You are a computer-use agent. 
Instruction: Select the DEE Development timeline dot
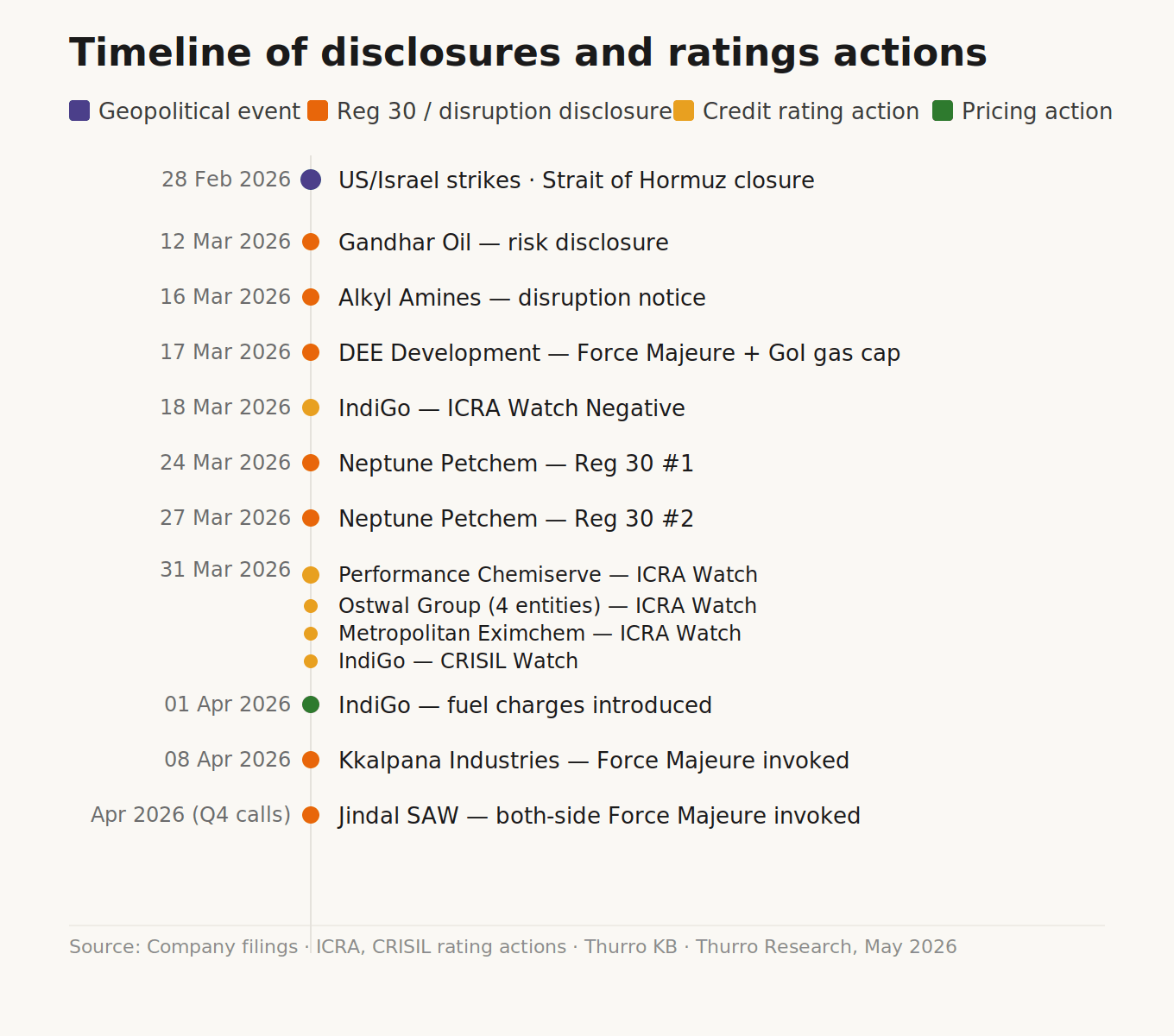311,352
